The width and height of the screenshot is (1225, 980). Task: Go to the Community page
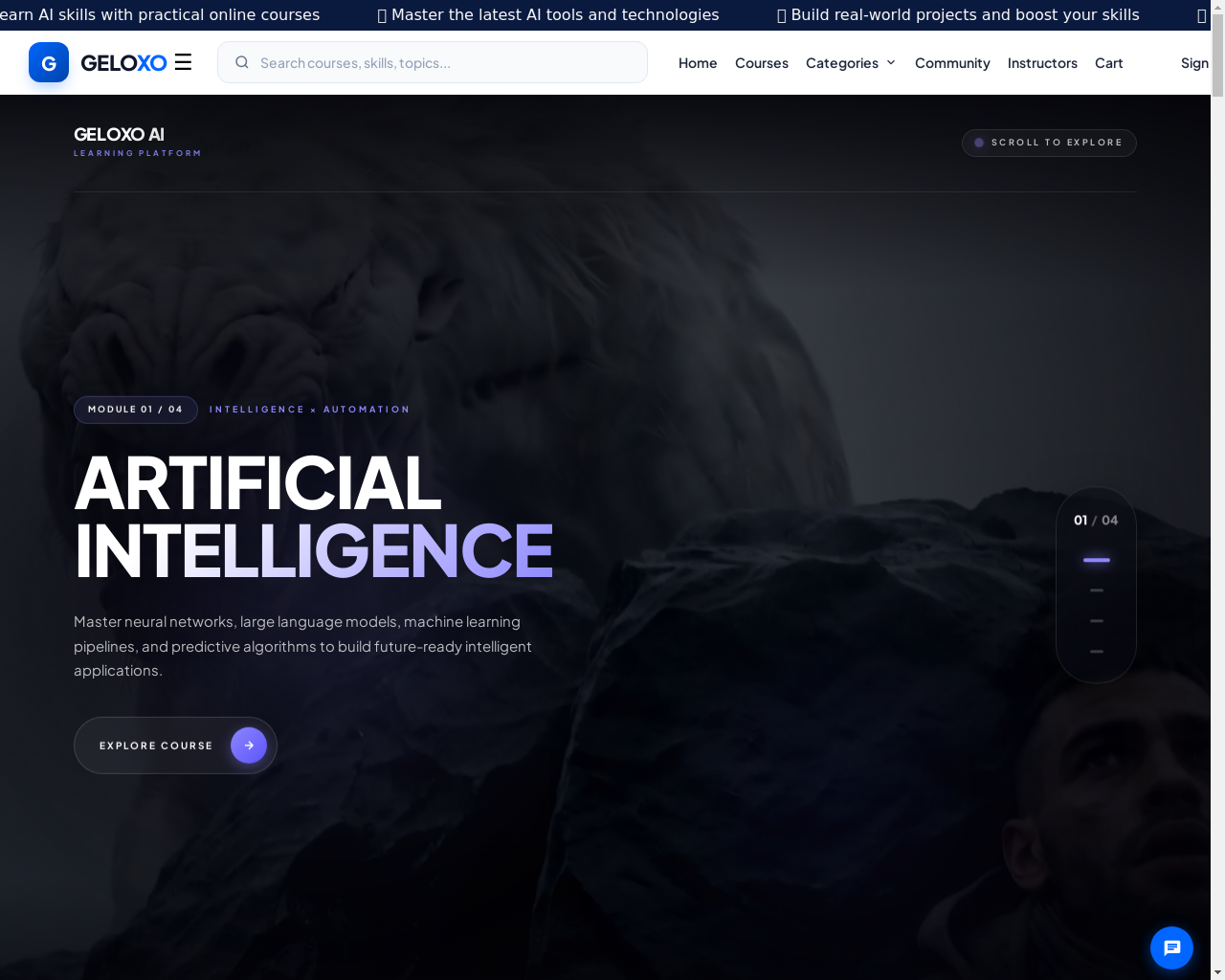[x=952, y=62]
